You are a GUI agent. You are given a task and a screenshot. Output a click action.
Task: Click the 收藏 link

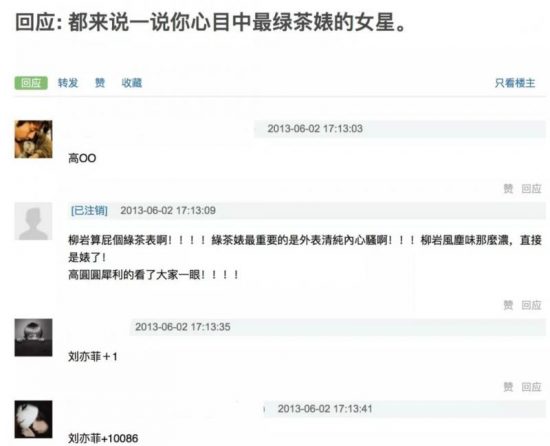pos(132,83)
